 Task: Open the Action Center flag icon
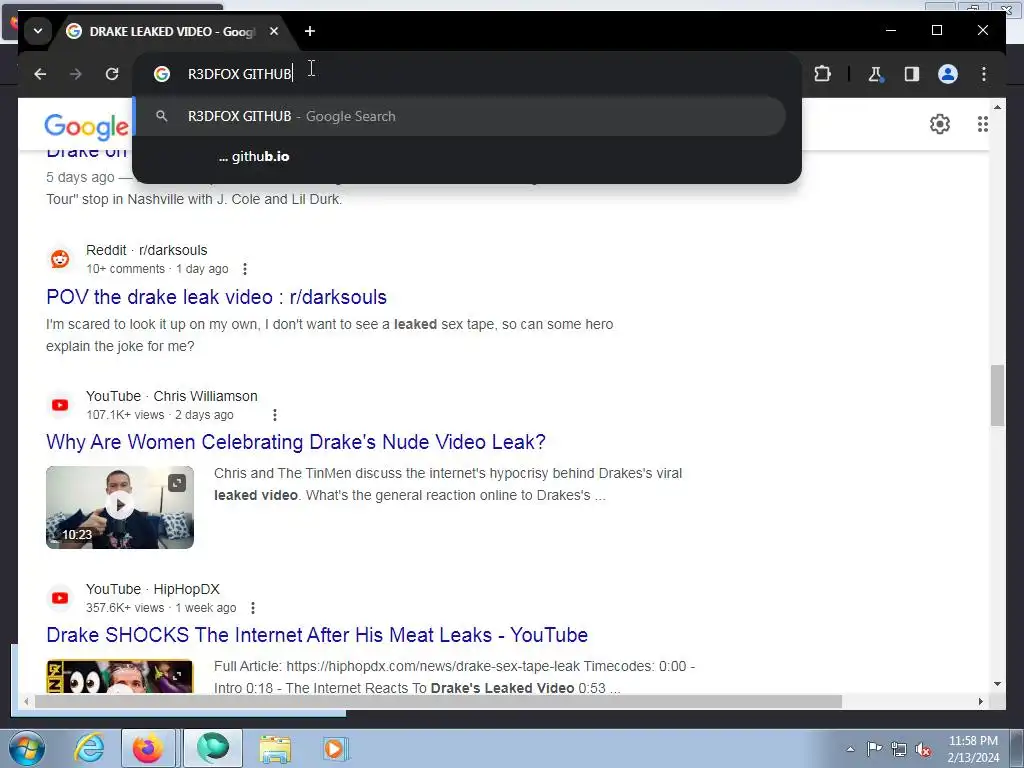874,749
